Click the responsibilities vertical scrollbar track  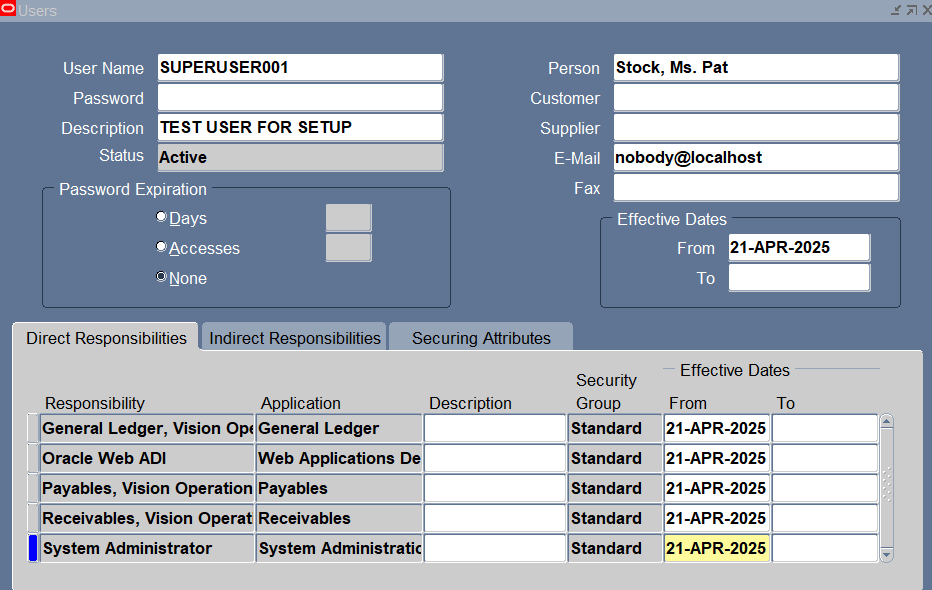(x=886, y=488)
